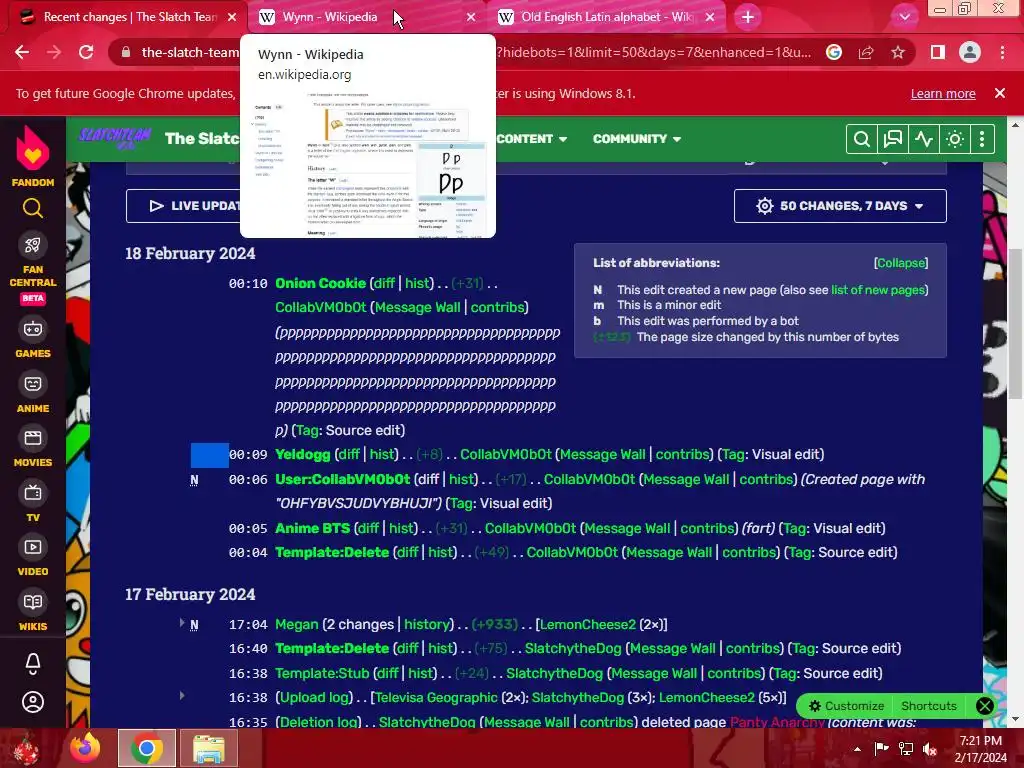Switch to Recent changes tab
The image size is (1024, 768).
click(x=129, y=17)
